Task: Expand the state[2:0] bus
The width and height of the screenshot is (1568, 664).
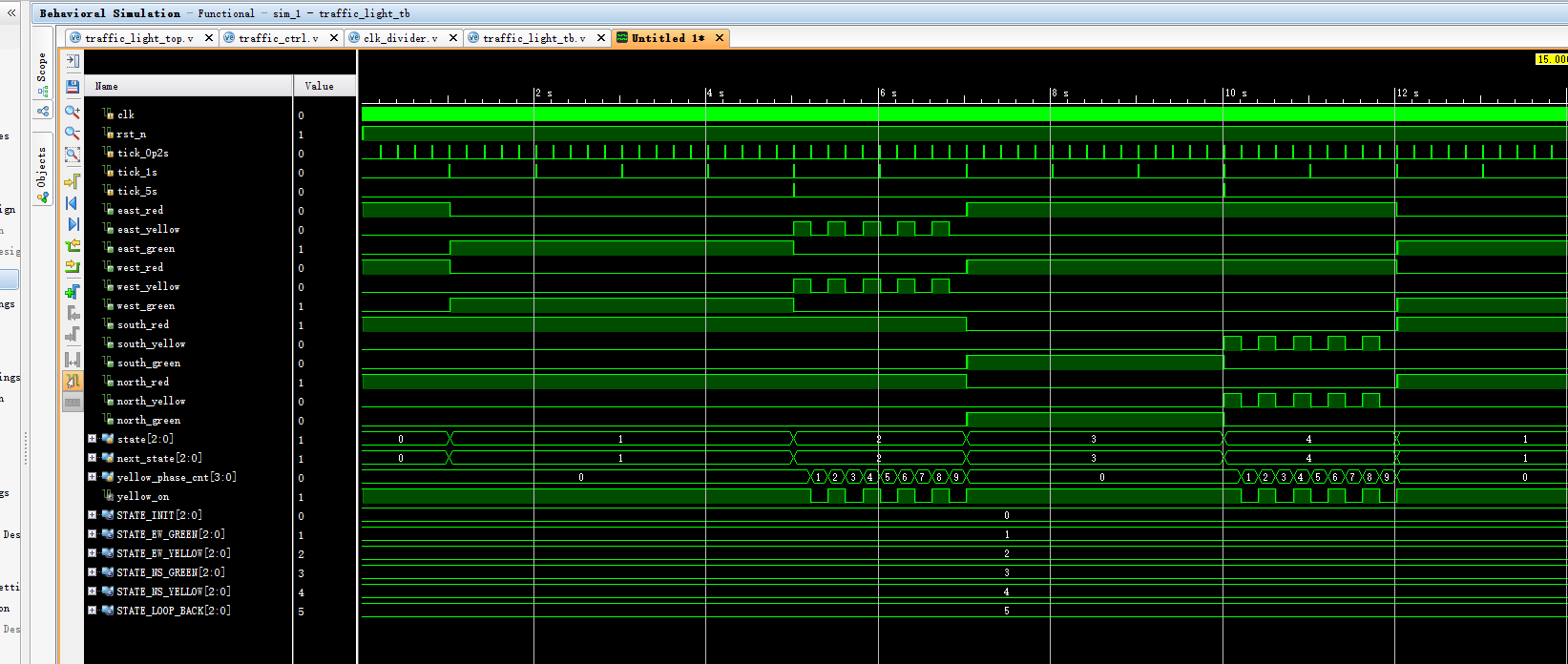Action: (x=92, y=439)
